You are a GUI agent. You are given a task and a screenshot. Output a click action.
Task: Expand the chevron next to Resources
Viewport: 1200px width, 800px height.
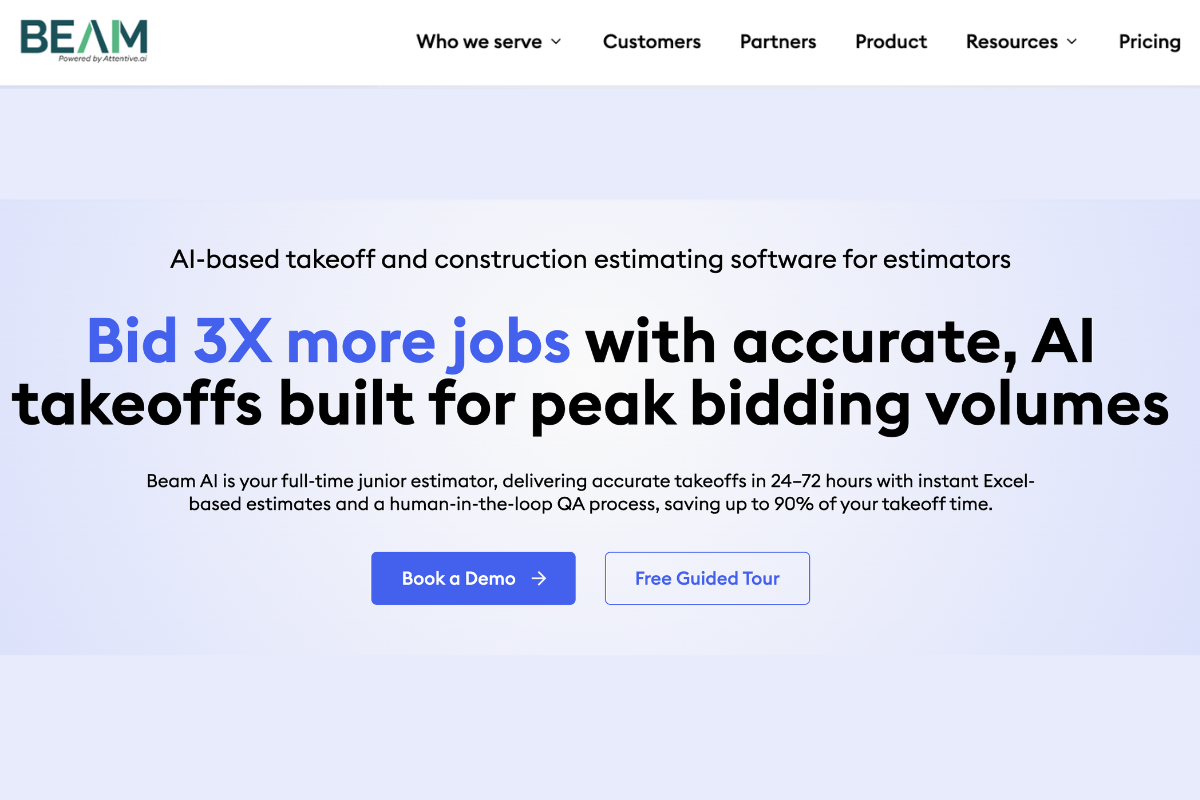(x=1072, y=42)
